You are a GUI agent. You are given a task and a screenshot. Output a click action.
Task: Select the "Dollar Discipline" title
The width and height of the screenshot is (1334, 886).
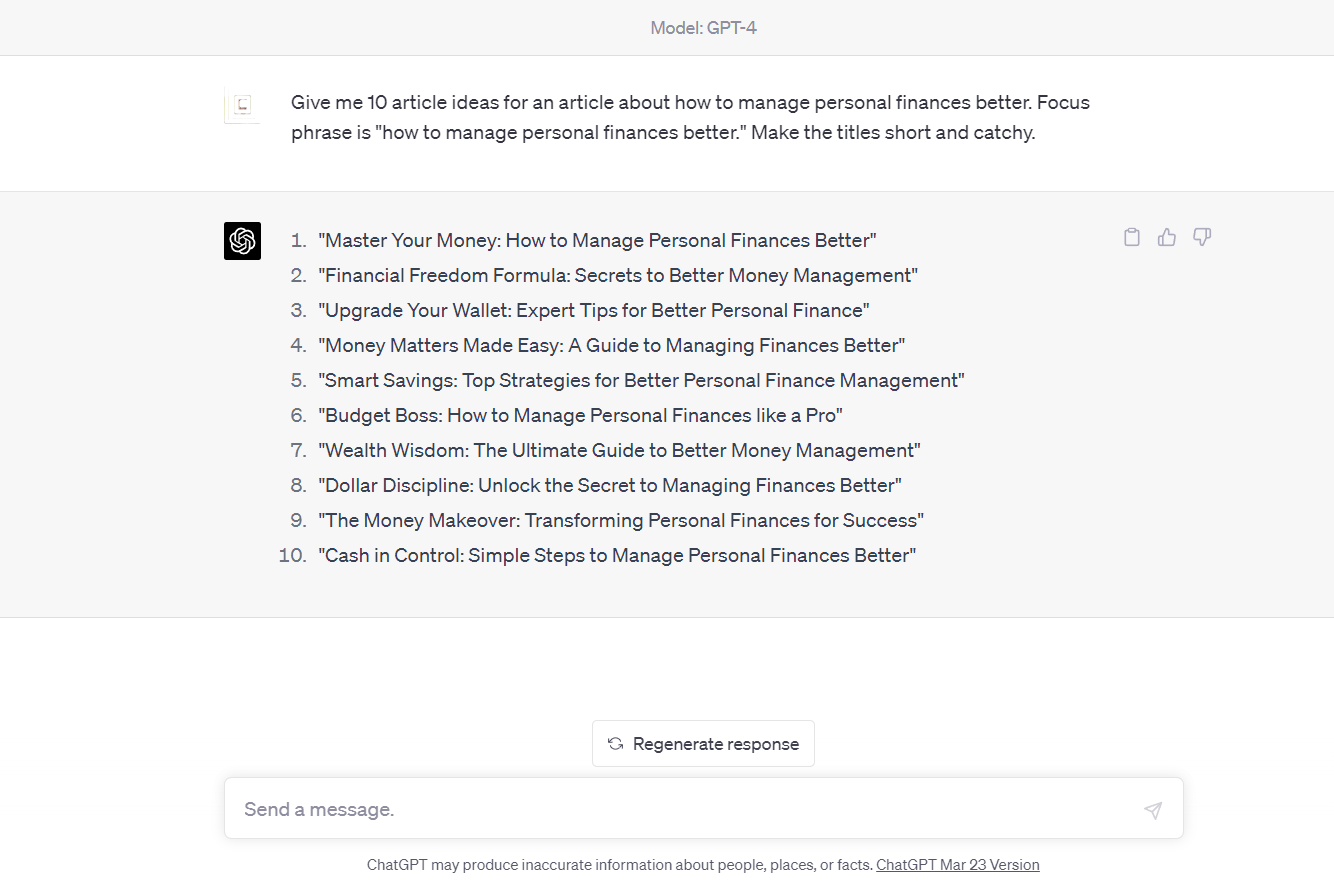click(x=610, y=485)
